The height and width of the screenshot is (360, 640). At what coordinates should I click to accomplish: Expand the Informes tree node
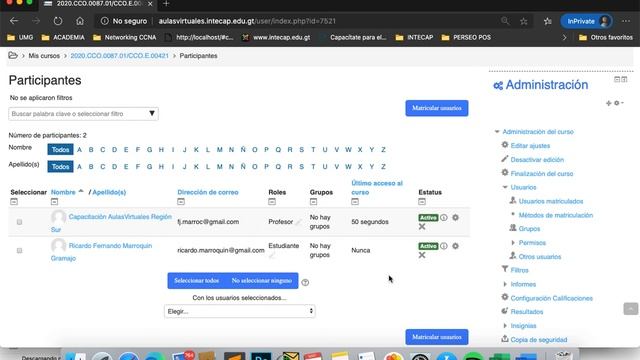coord(505,284)
